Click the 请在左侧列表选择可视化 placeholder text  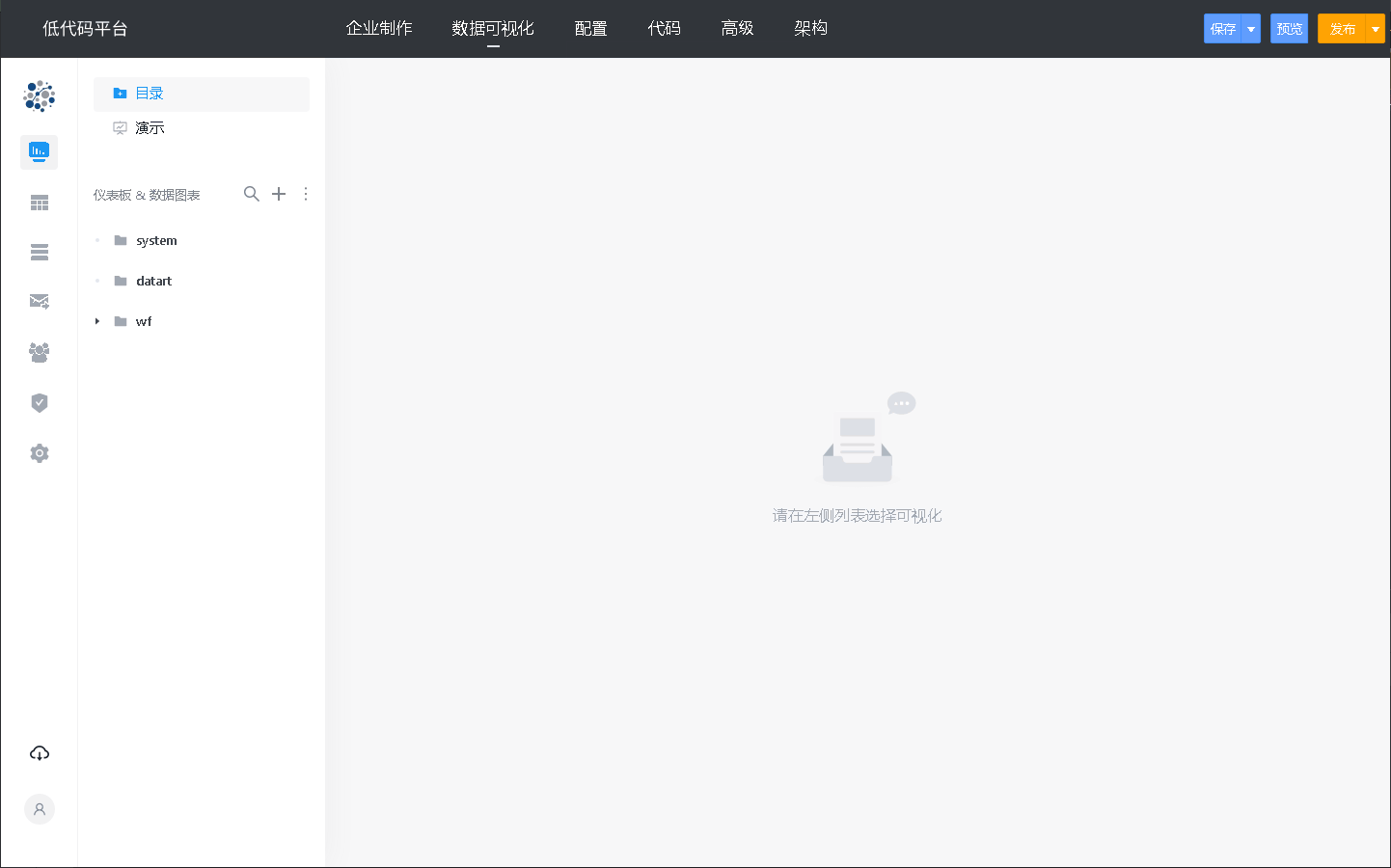point(857,516)
